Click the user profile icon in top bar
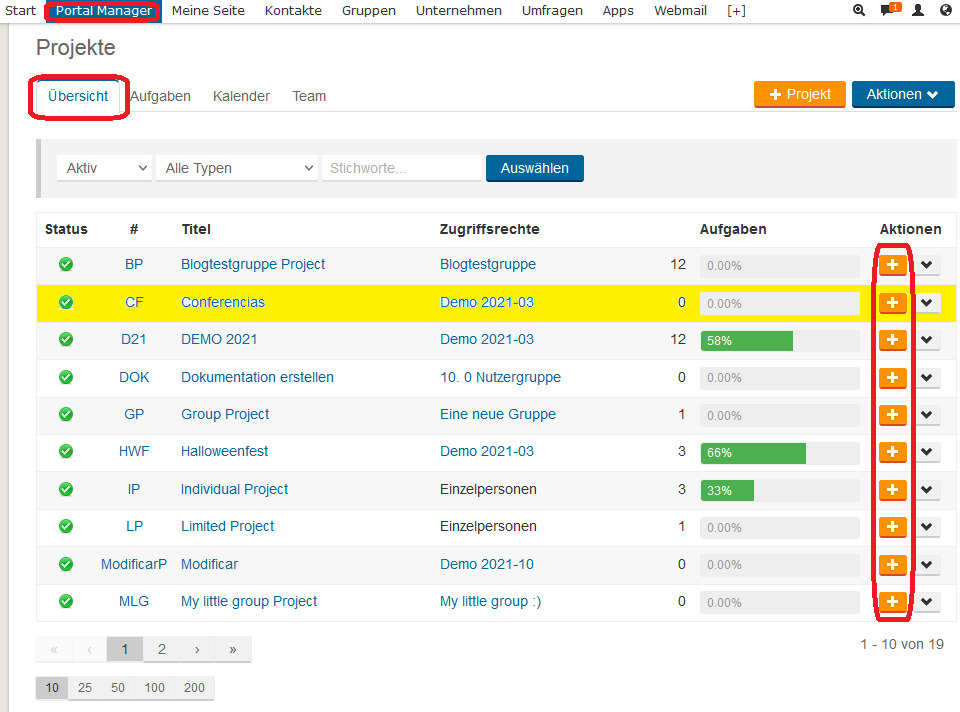 pos(918,10)
